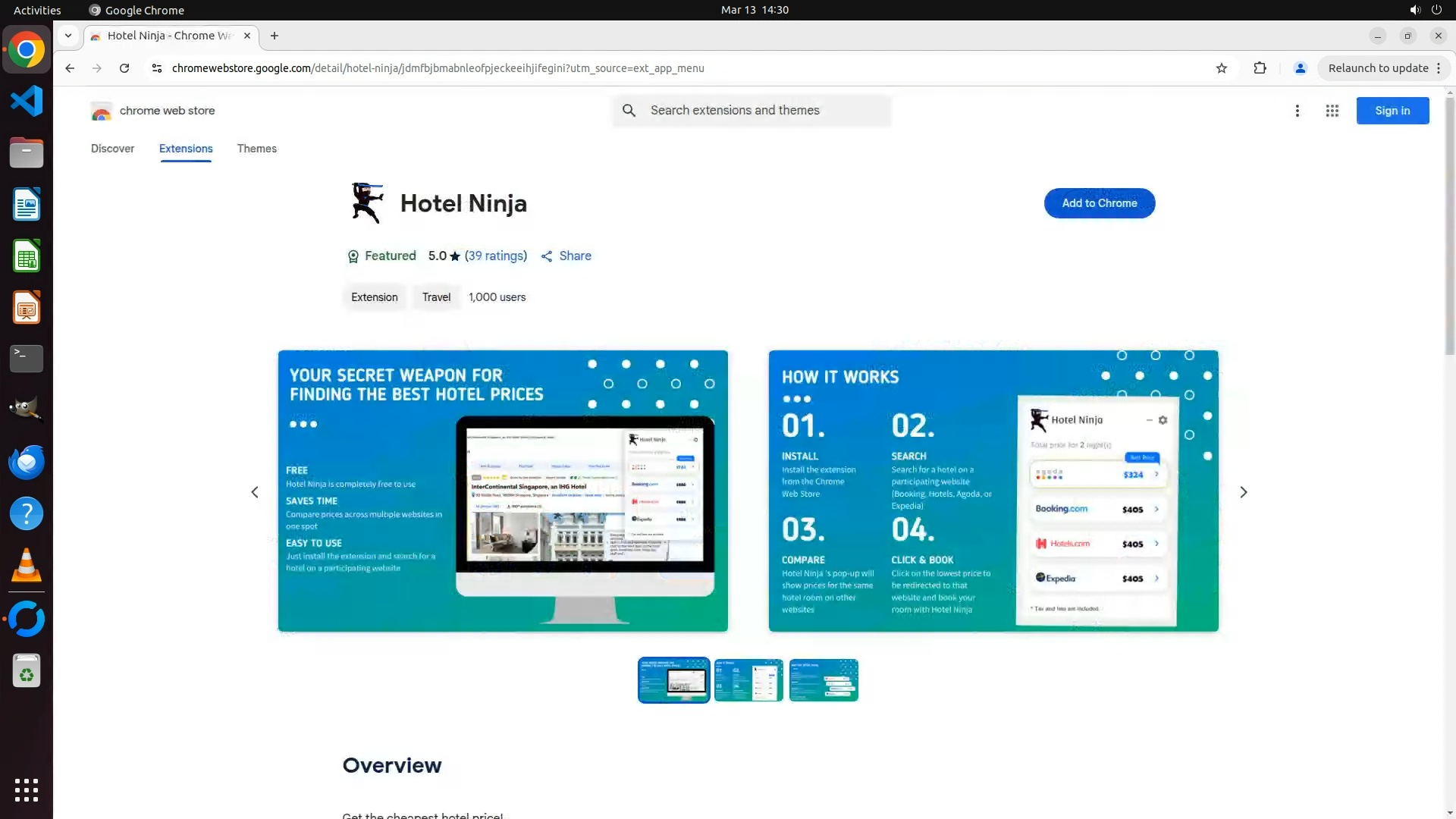Switch to the Discover tab
The width and height of the screenshot is (1456, 819).
pyautogui.click(x=112, y=149)
